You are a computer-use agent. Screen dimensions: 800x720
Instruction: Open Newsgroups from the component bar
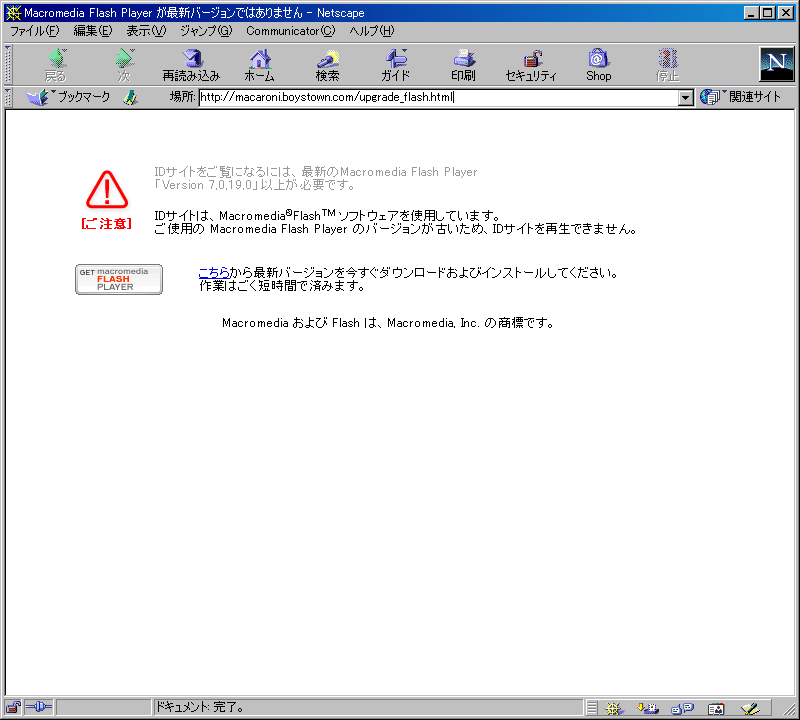pyautogui.click(x=682, y=708)
